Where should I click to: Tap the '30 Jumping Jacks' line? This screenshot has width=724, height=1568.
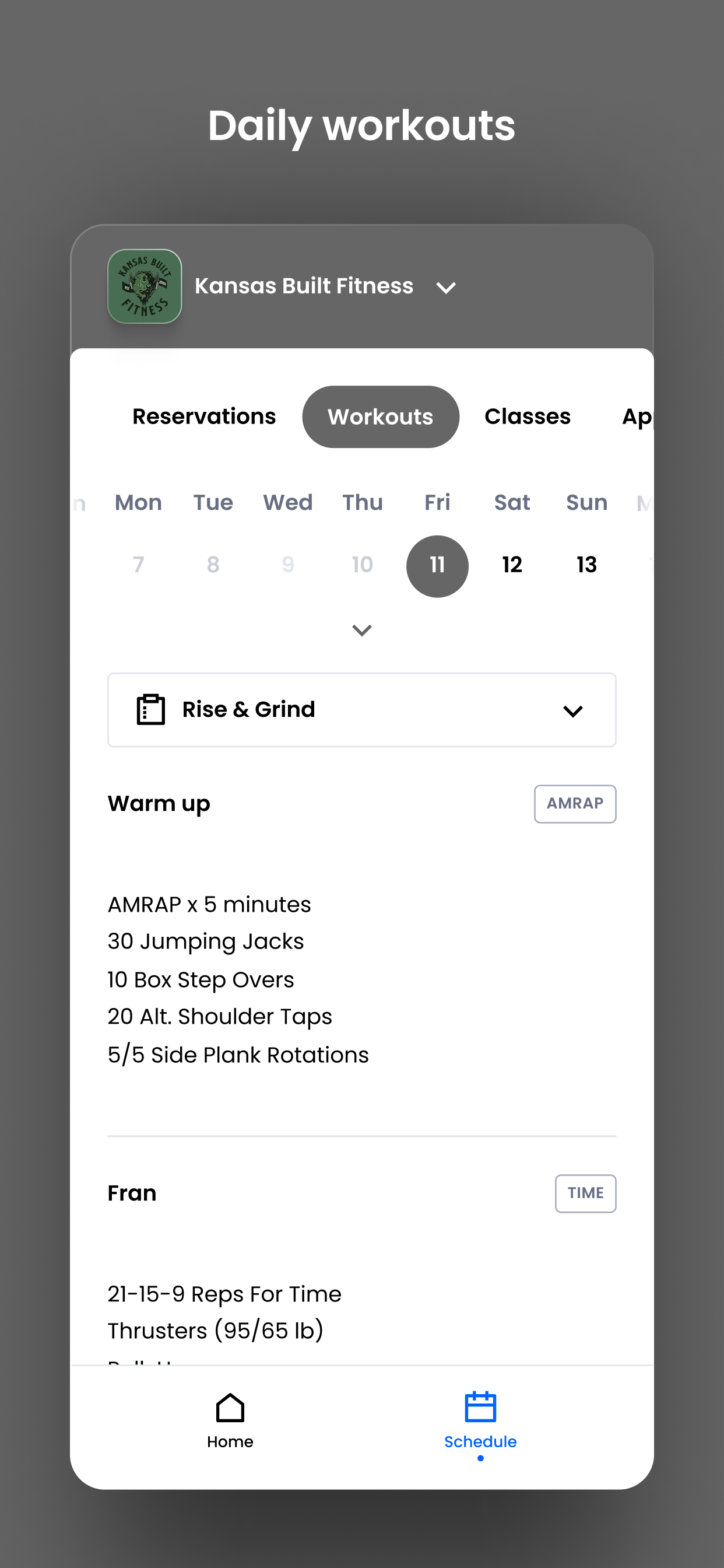pos(206,942)
